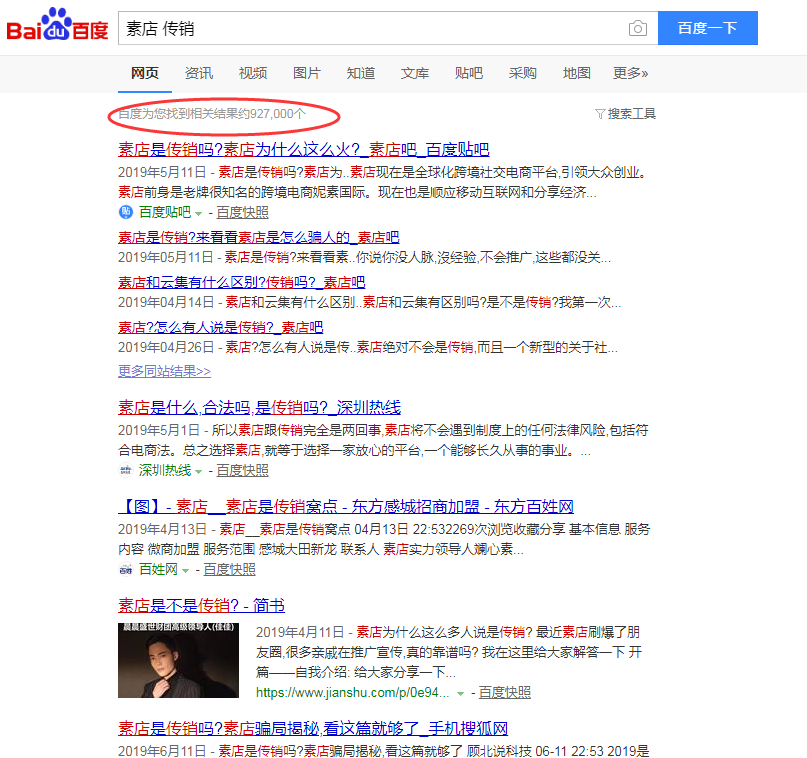Switch to the 视频 tab
Screen dimensions: 807x758
point(253,73)
